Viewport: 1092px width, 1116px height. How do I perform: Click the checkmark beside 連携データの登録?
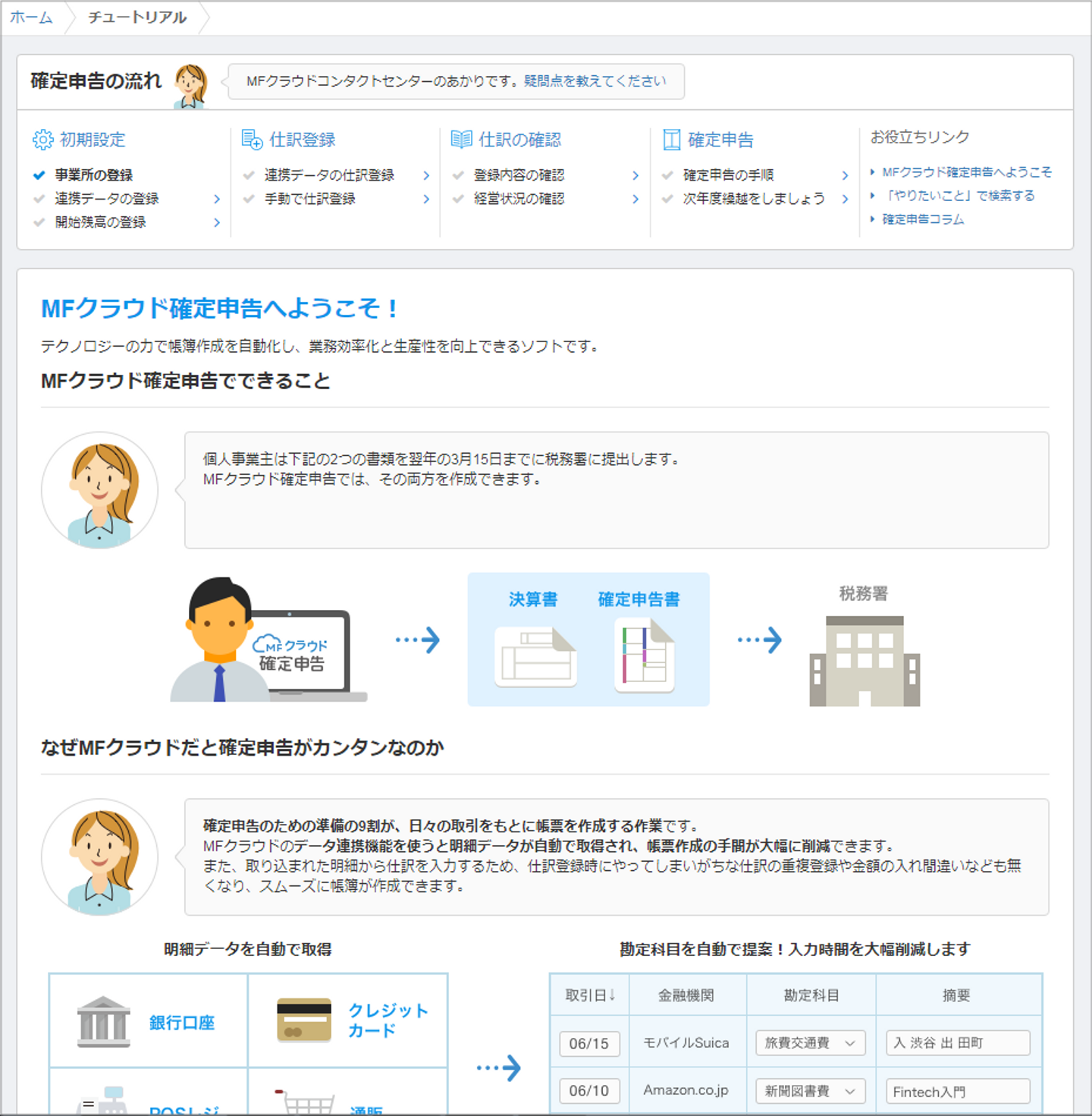(39, 199)
